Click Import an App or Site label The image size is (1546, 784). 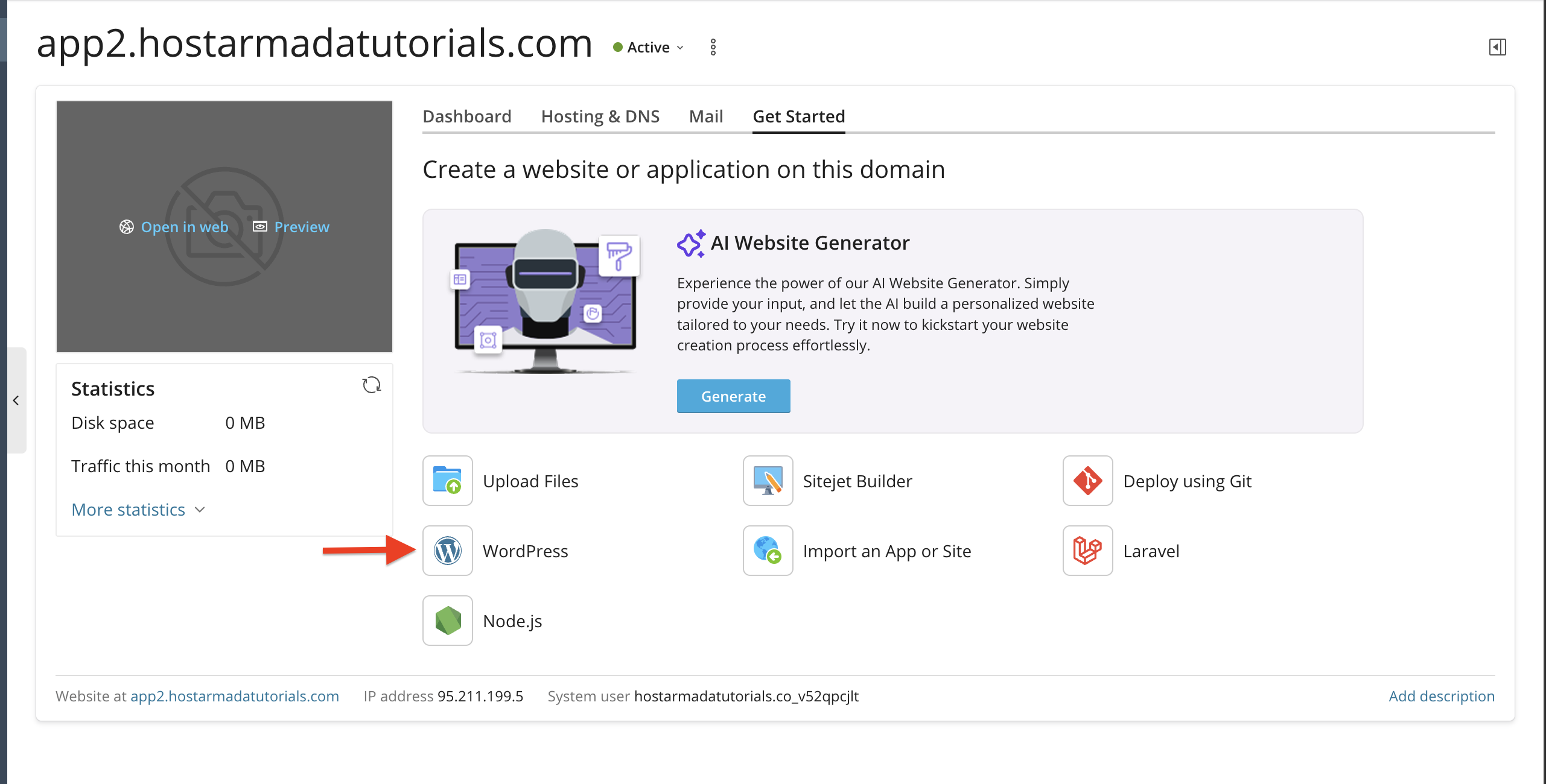point(887,551)
